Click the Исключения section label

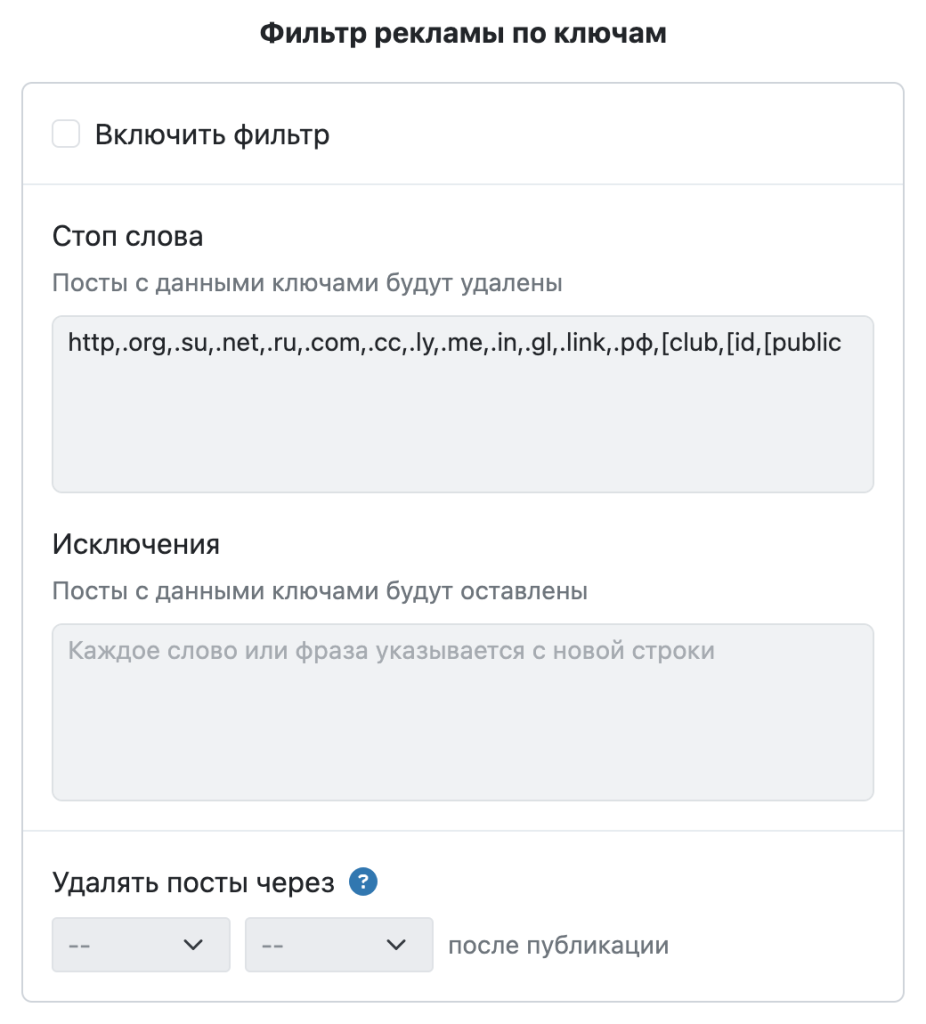pos(135,546)
